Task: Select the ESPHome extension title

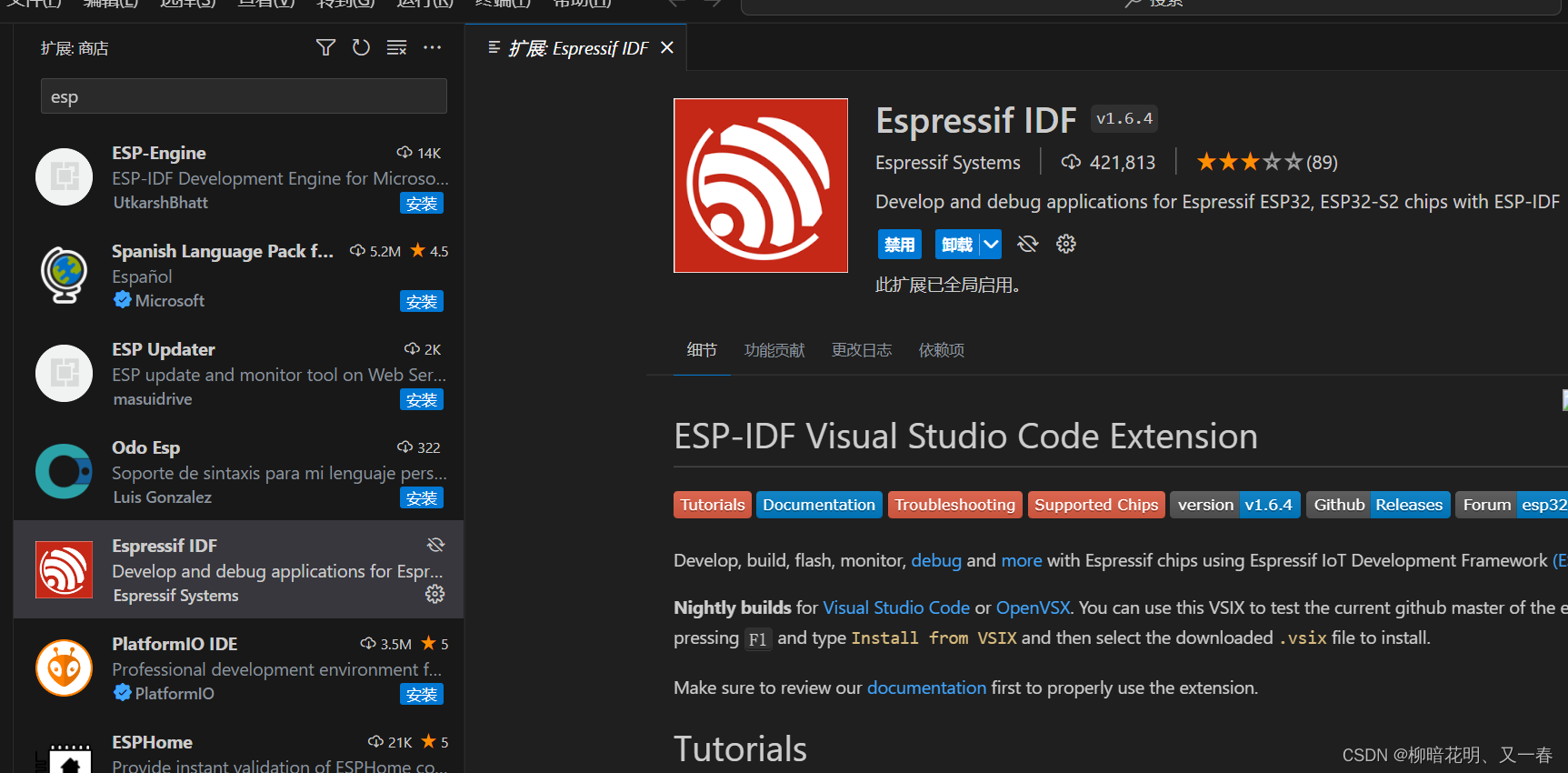Action: tap(152, 742)
